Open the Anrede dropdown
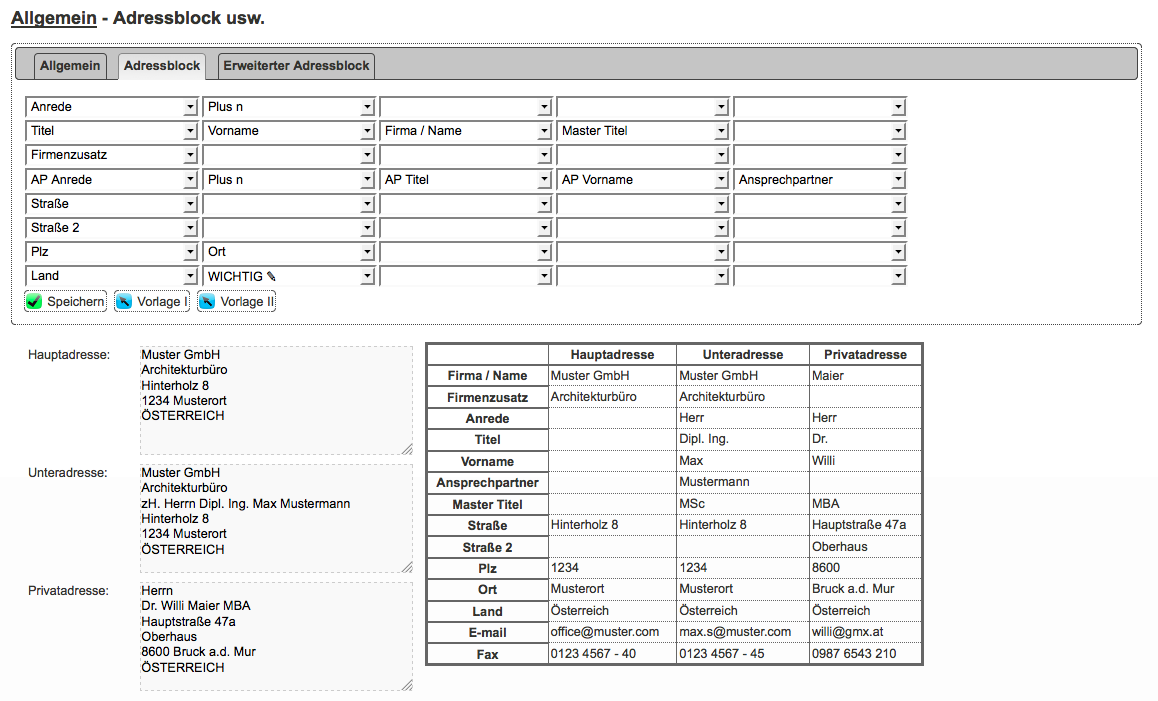Viewport: 1158px width, 701px height. [111, 107]
